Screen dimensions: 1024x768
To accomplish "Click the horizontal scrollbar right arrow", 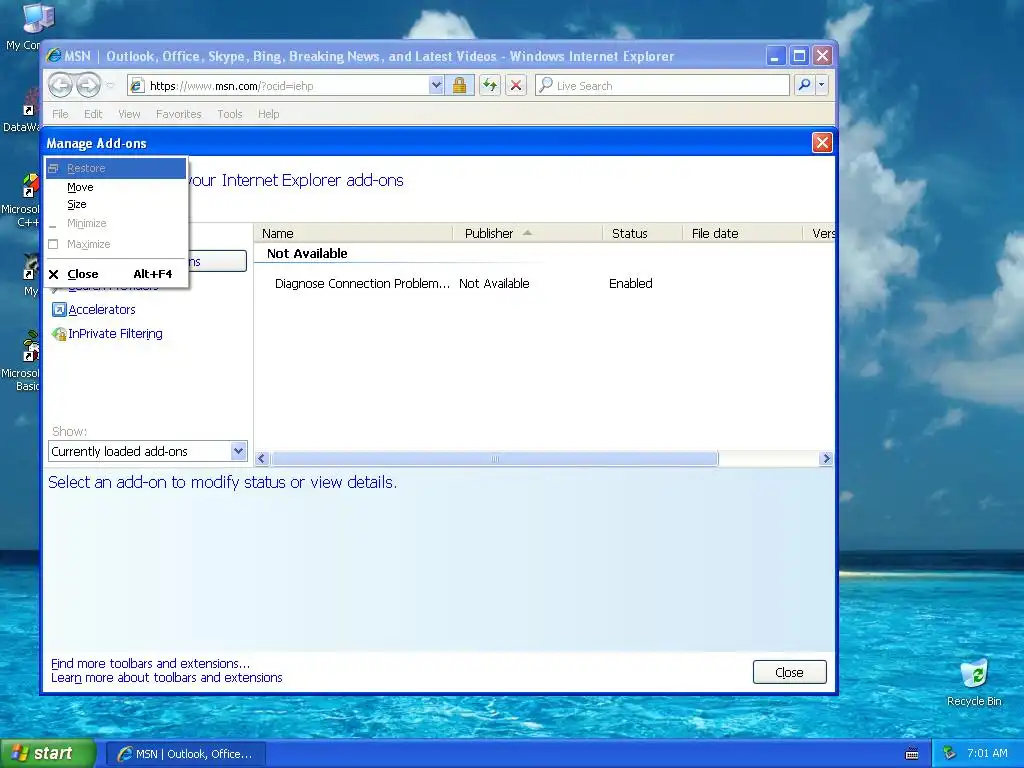I will pos(825,458).
